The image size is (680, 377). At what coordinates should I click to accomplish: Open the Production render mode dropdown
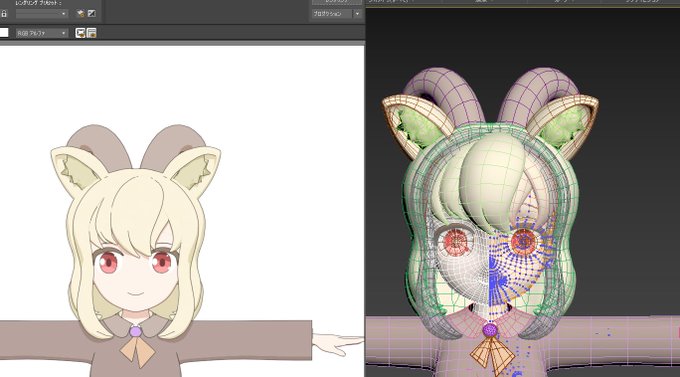(336, 14)
